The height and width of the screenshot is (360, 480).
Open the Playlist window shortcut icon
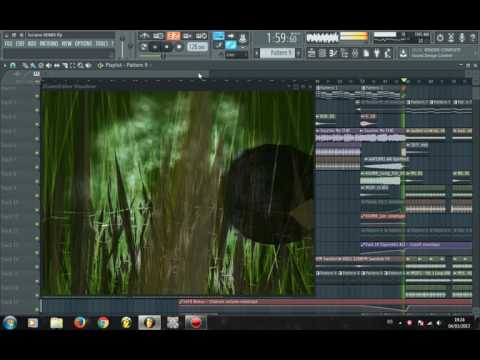click(311, 53)
